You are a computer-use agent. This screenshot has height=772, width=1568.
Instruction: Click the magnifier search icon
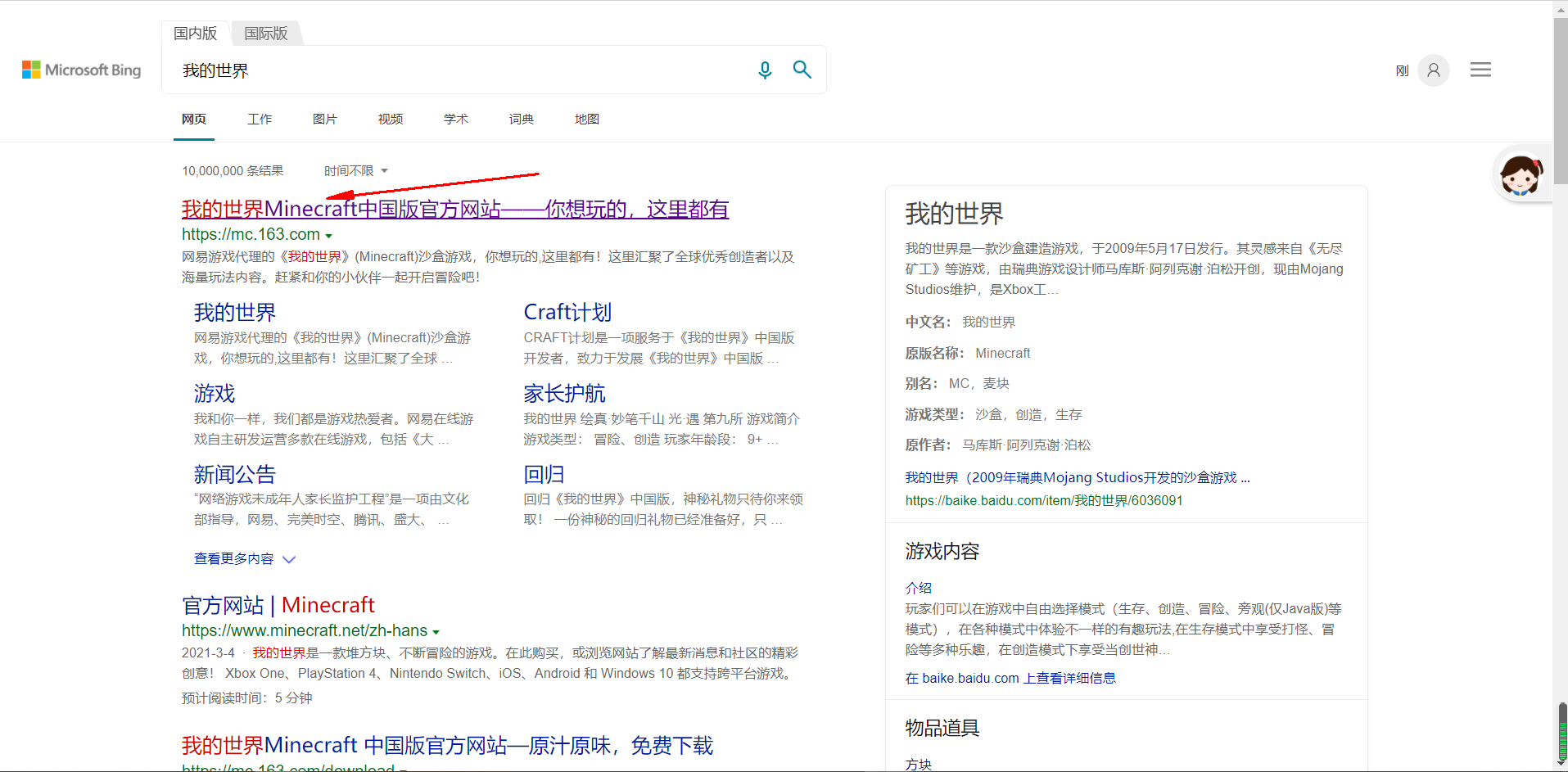(802, 70)
